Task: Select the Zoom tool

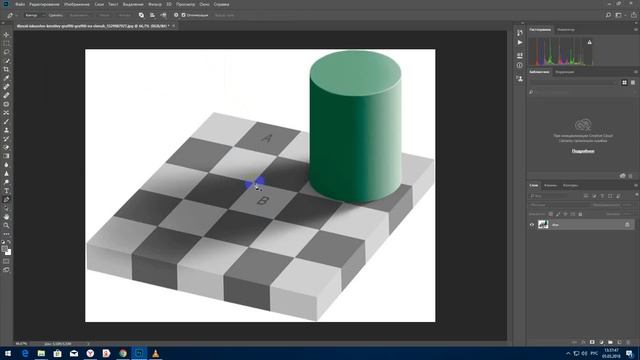Action: (x=6, y=225)
